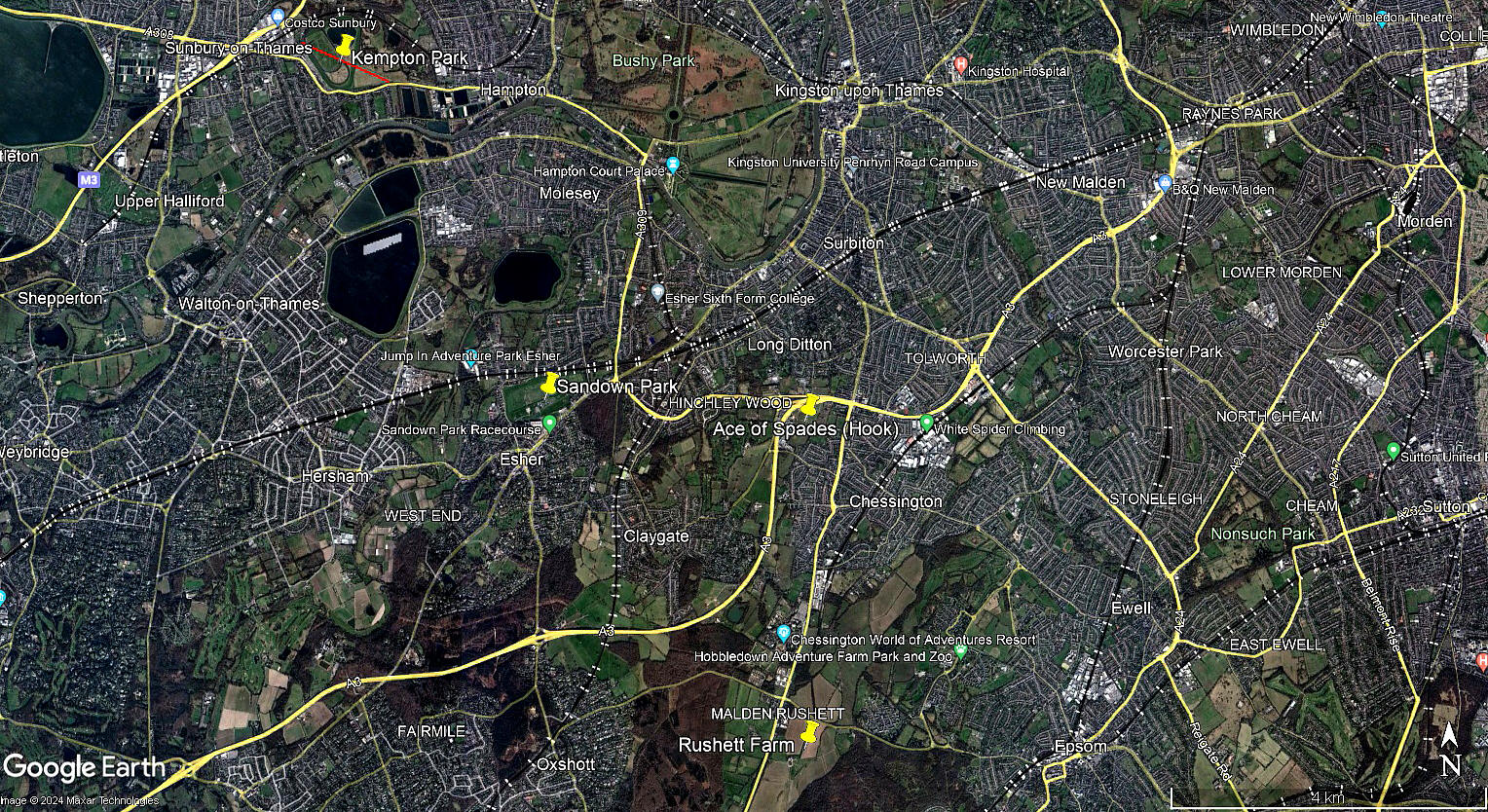
Task: Open the Costco Sunbury place marker
Action: click(278, 17)
